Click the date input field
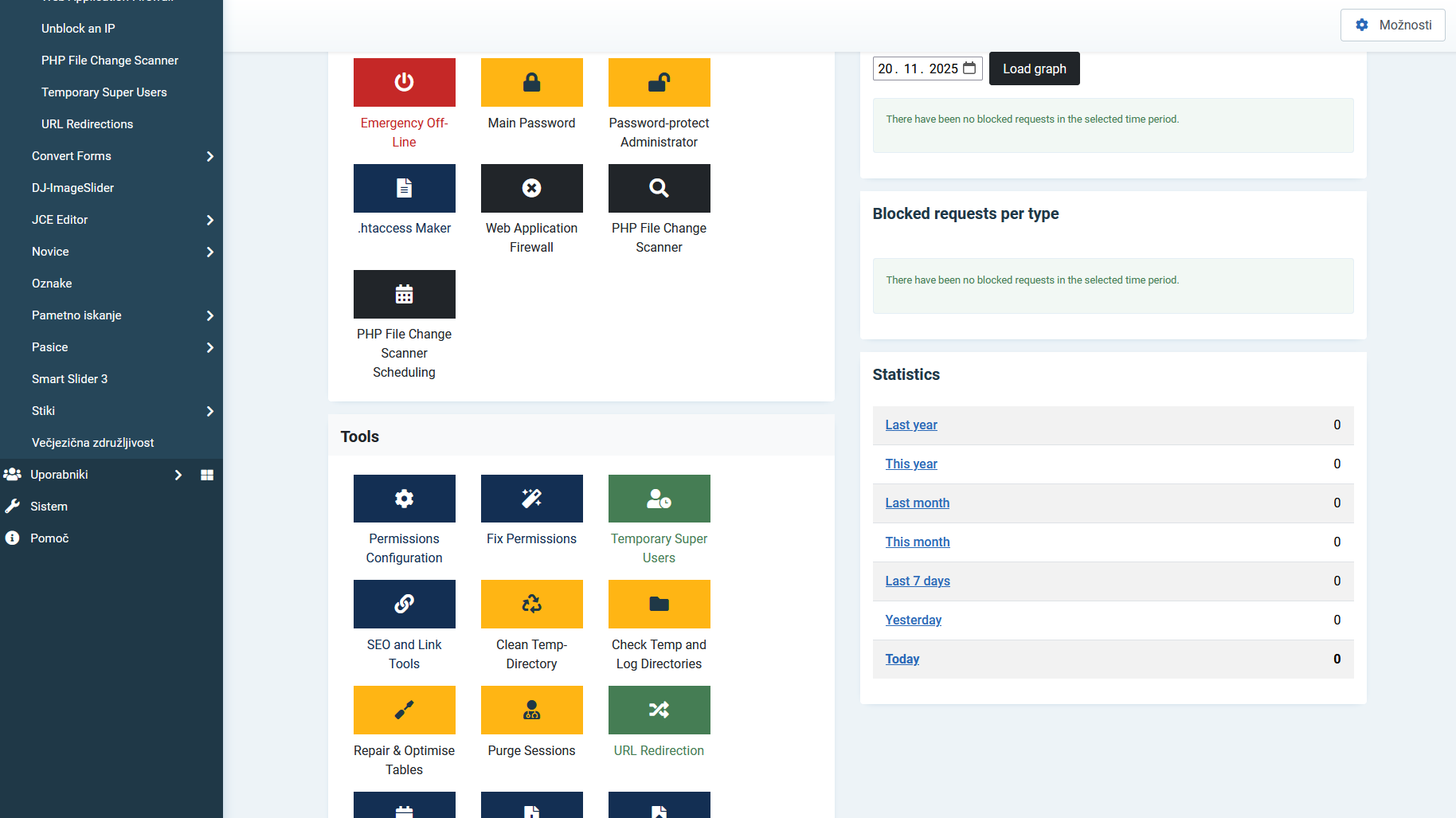This screenshot has width=1456, height=818. pyautogui.click(x=918, y=68)
